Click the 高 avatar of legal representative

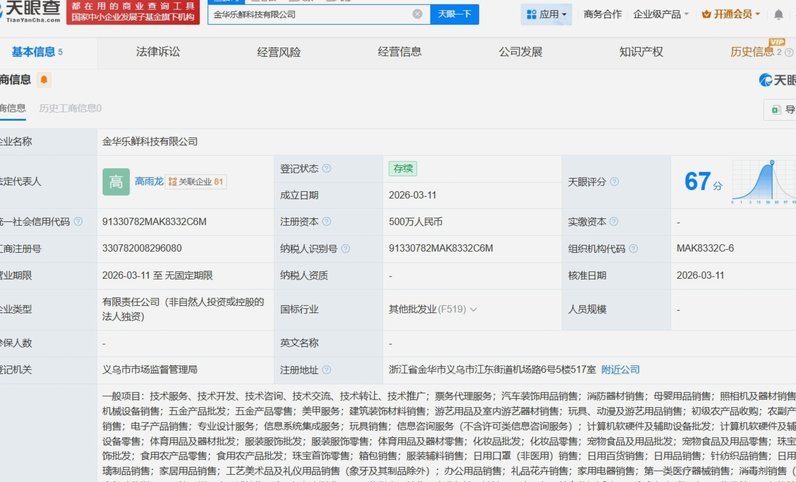(x=116, y=182)
